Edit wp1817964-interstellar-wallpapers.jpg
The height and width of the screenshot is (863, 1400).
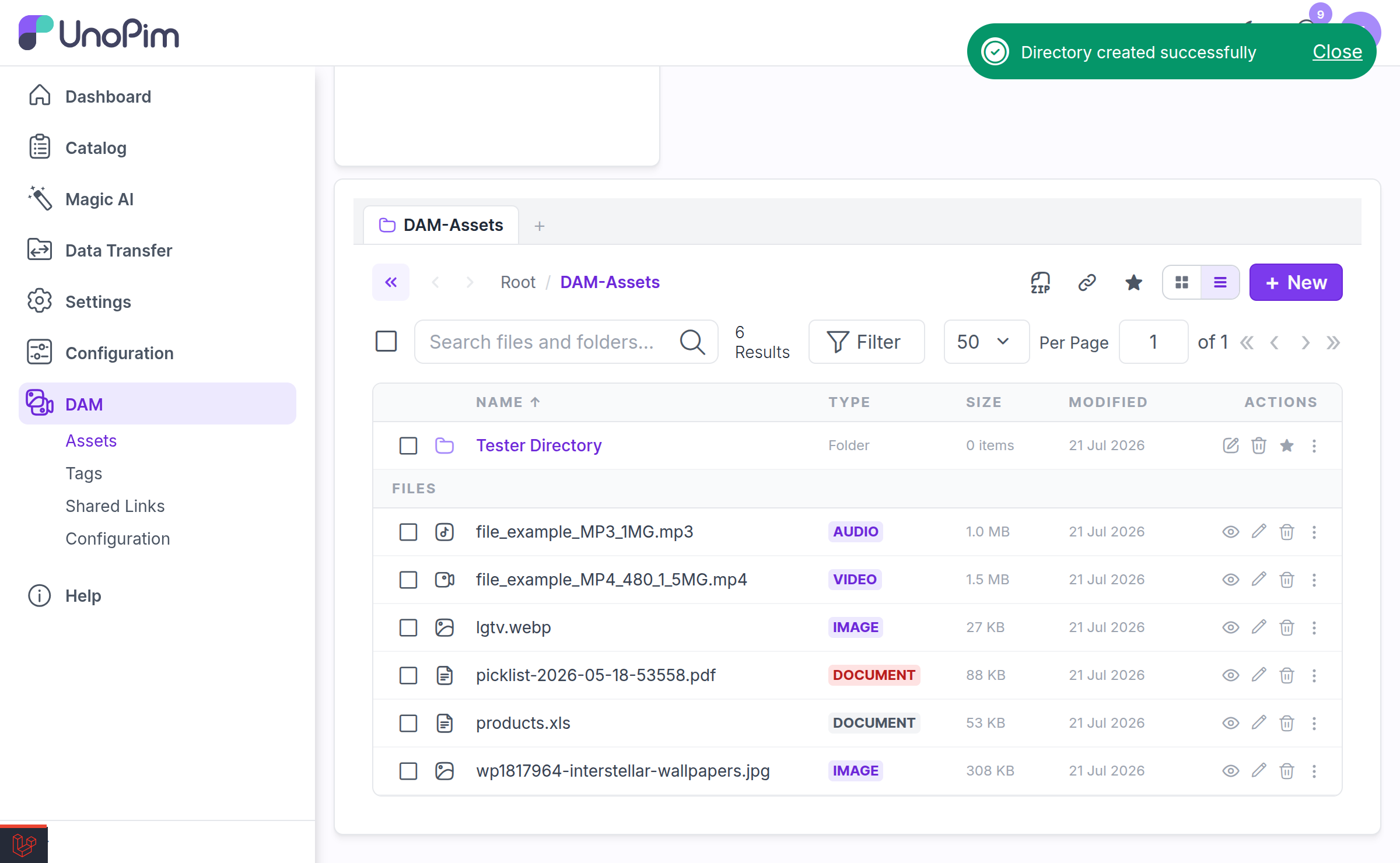[x=1258, y=771]
